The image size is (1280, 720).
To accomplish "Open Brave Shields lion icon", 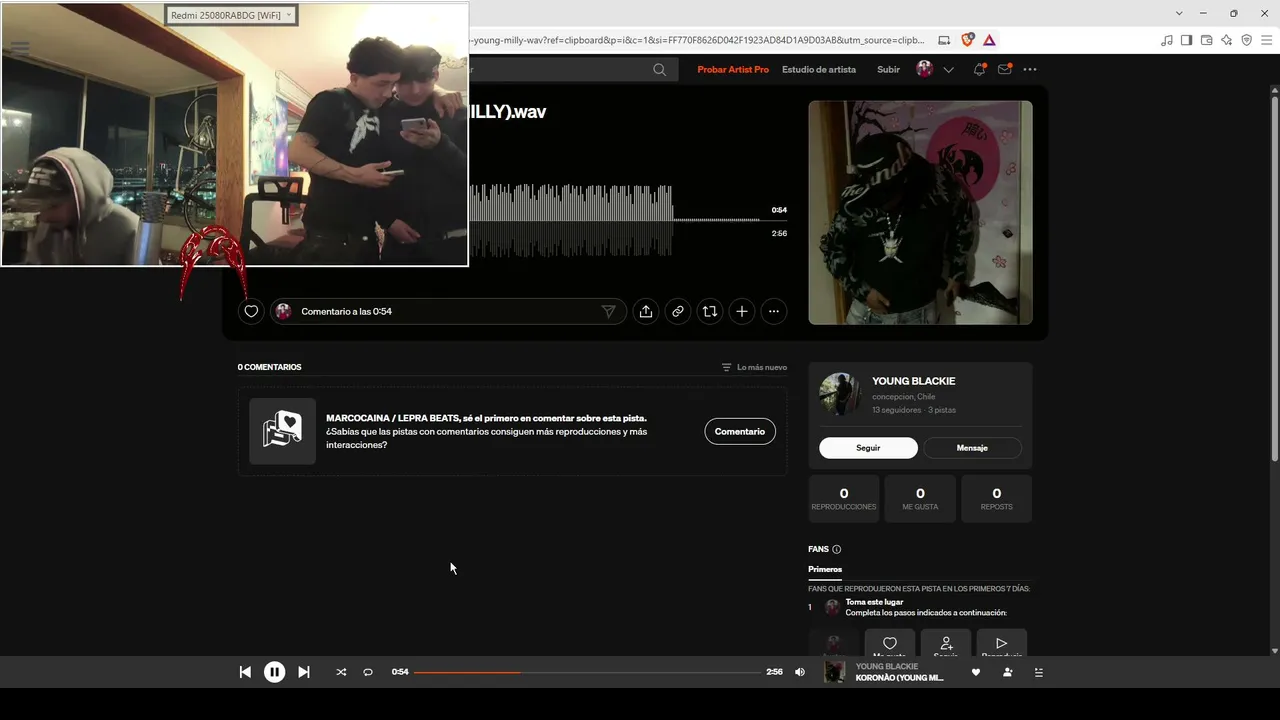I will (x=967, y=40).
